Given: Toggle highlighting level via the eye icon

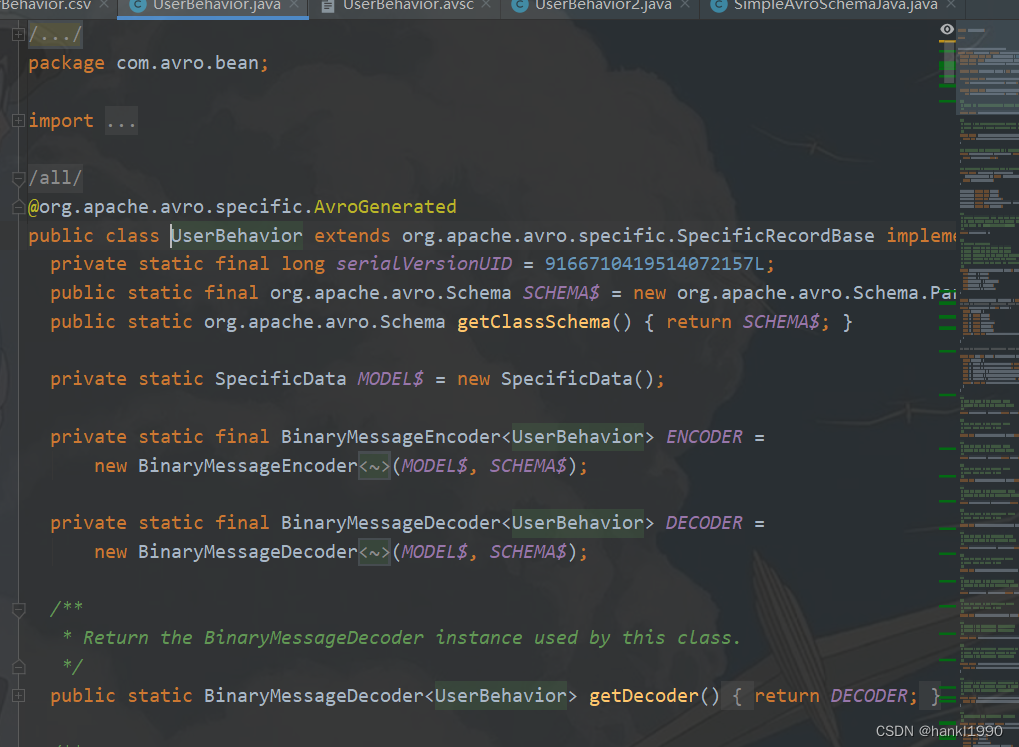Looking at the screenshot, I should tap(945, 29).
